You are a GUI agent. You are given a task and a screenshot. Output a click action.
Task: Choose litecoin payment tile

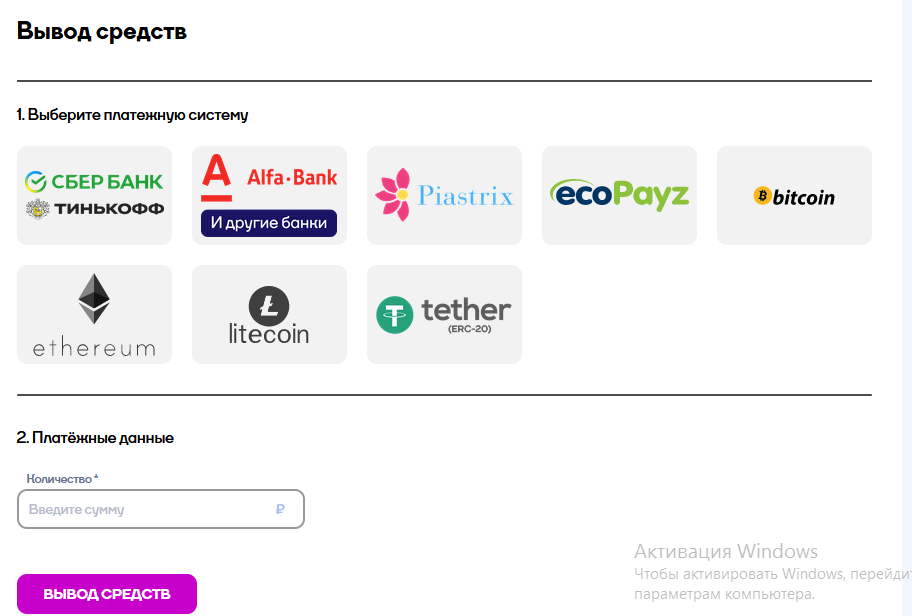click(x=269, y=315)
